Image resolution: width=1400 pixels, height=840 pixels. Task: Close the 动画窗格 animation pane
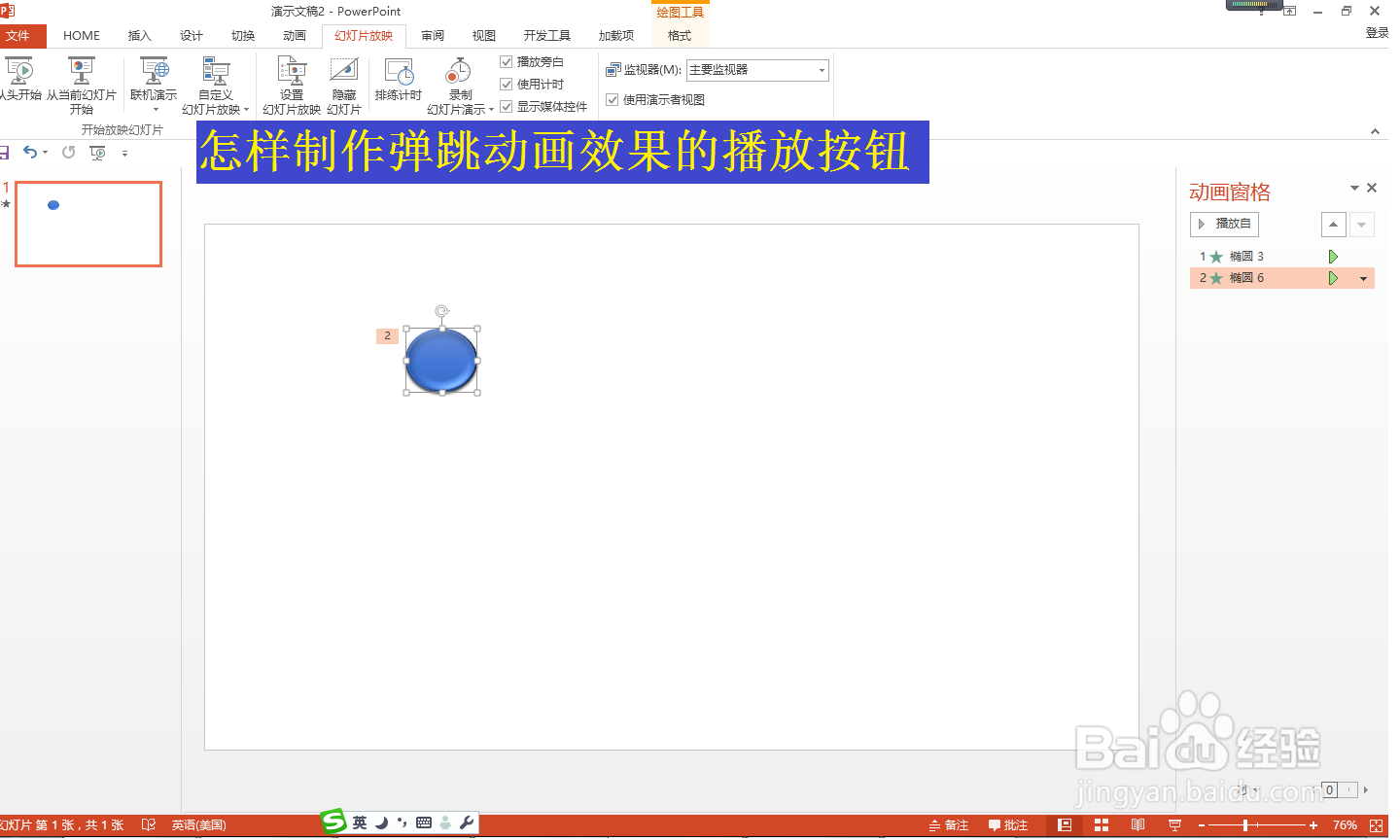1372,188
